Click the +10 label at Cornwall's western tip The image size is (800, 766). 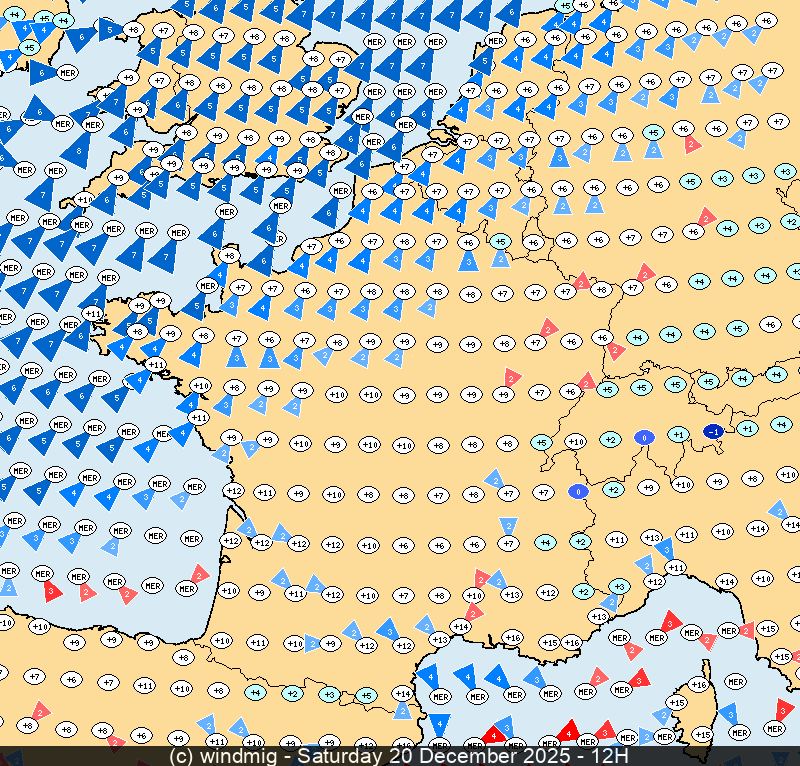[x=83, y=199]
